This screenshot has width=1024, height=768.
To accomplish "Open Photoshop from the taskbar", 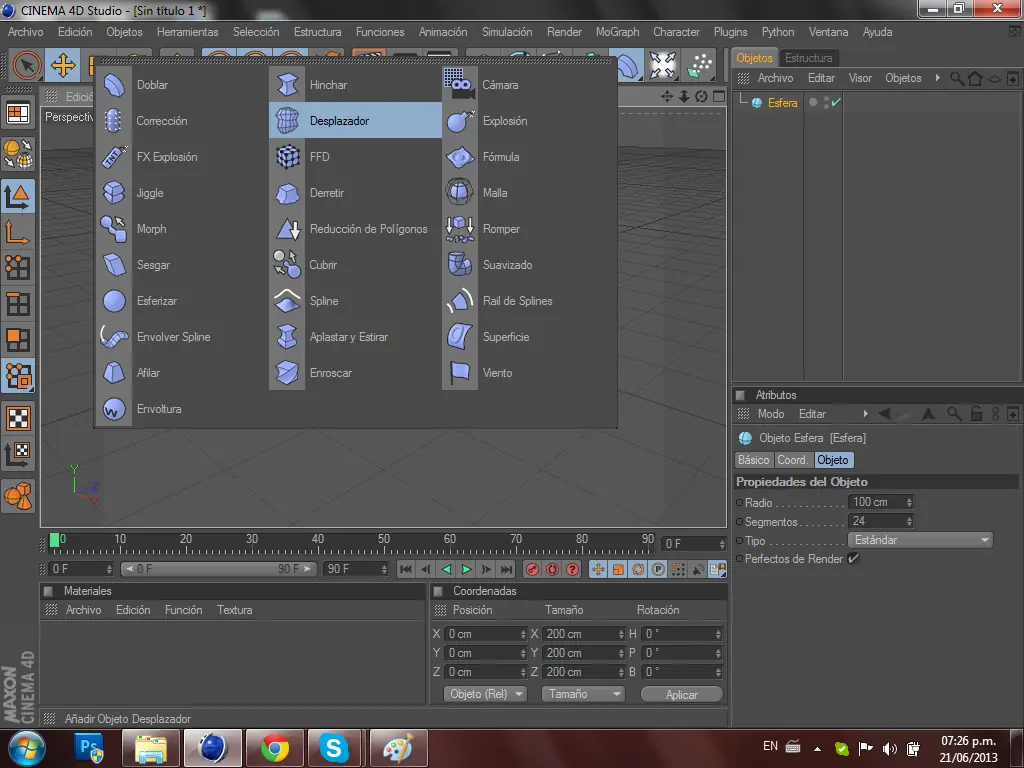I will (x=89, y=748).
